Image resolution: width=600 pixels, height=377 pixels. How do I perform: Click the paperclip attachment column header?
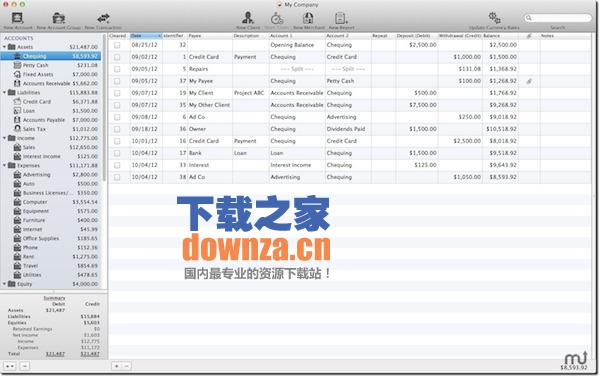[x=529, y=36]
